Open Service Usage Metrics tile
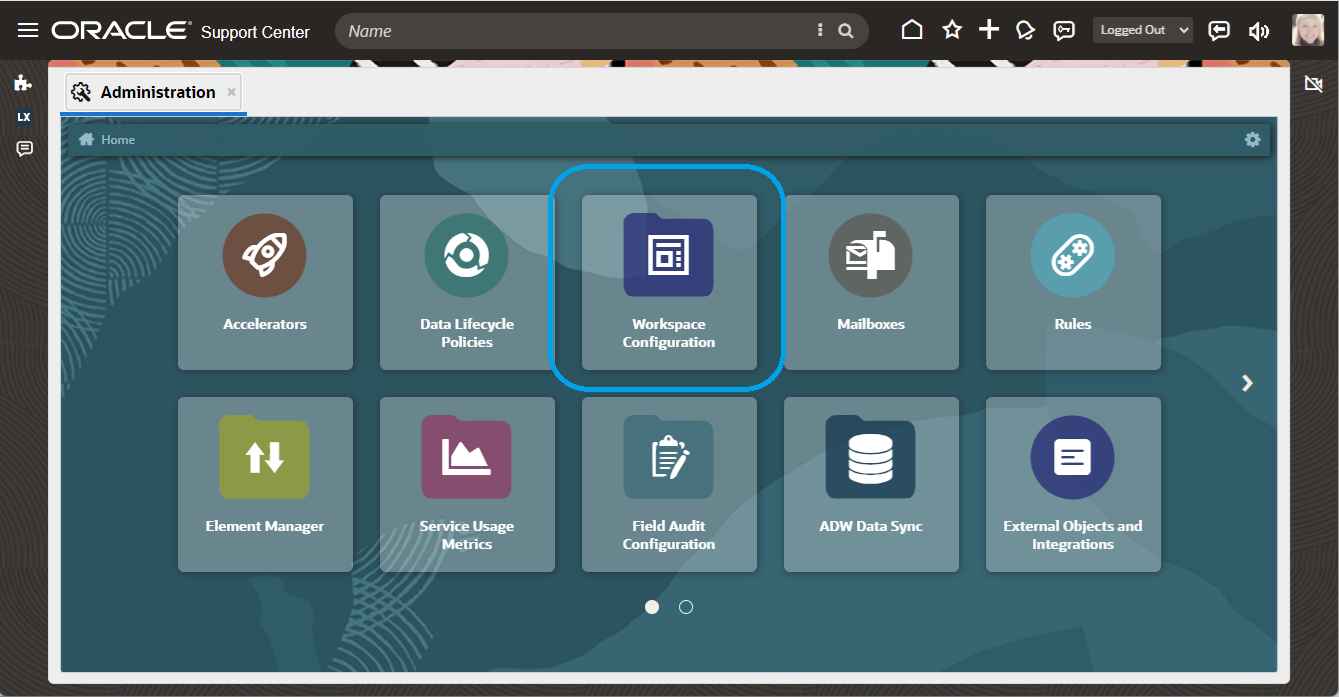The height and width of the screenshot is (697, 1339). click(467, 485)
